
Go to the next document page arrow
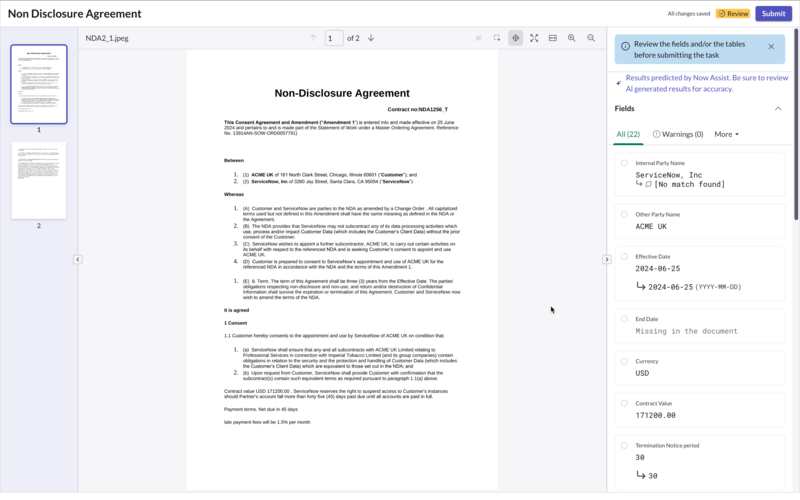point(371,38)
